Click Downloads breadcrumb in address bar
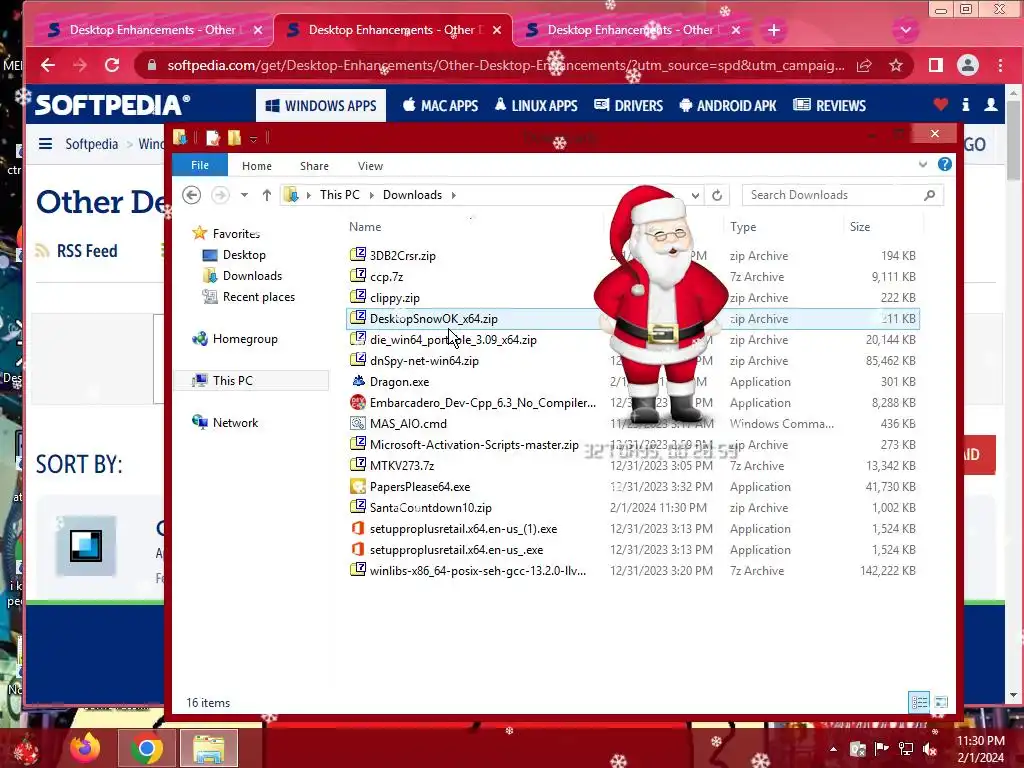Viewport: 1024px width, 768px height. pyautogui.click(x=412, y=195)
